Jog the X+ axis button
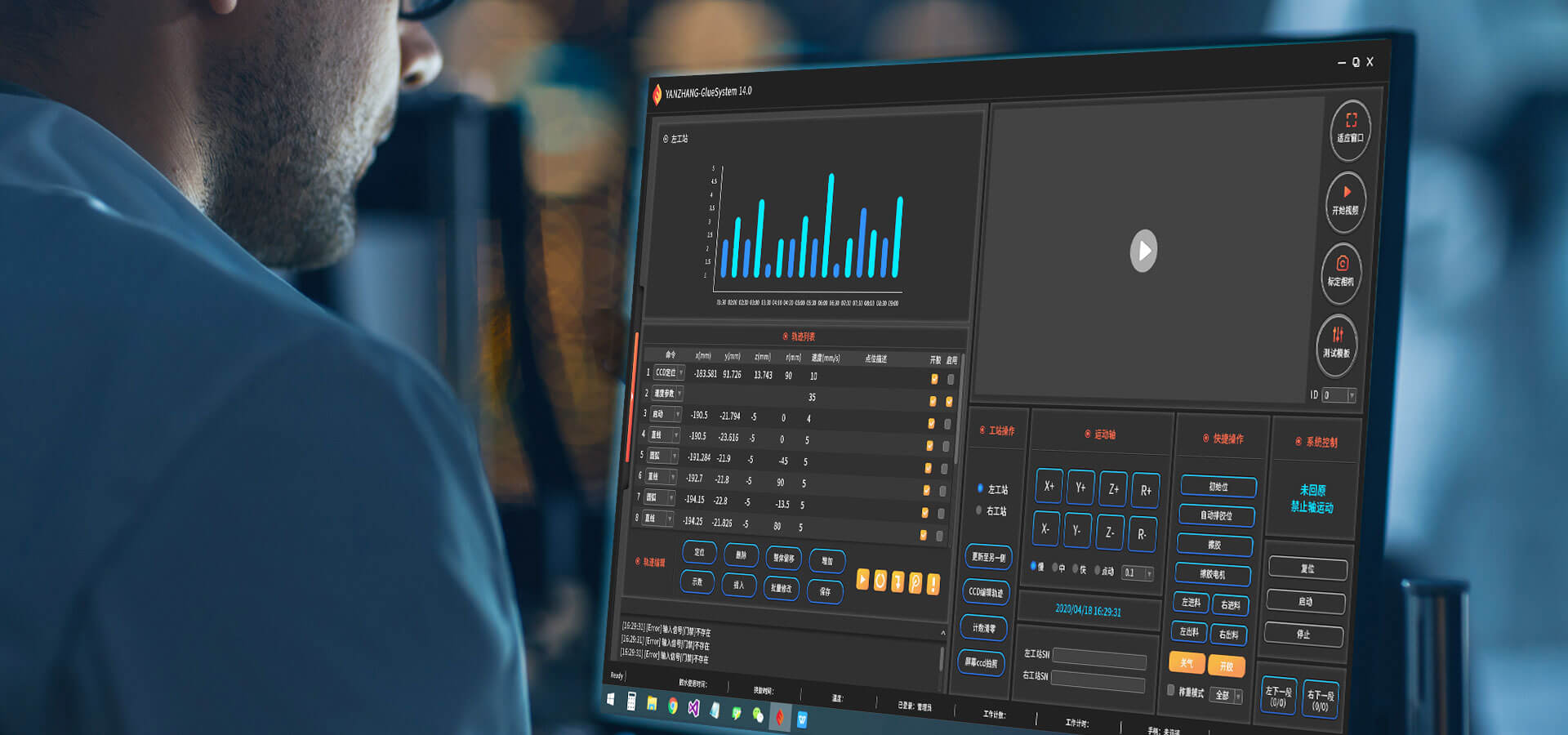This screenshot has height=735, width=1568. (x=1049, y=486)
